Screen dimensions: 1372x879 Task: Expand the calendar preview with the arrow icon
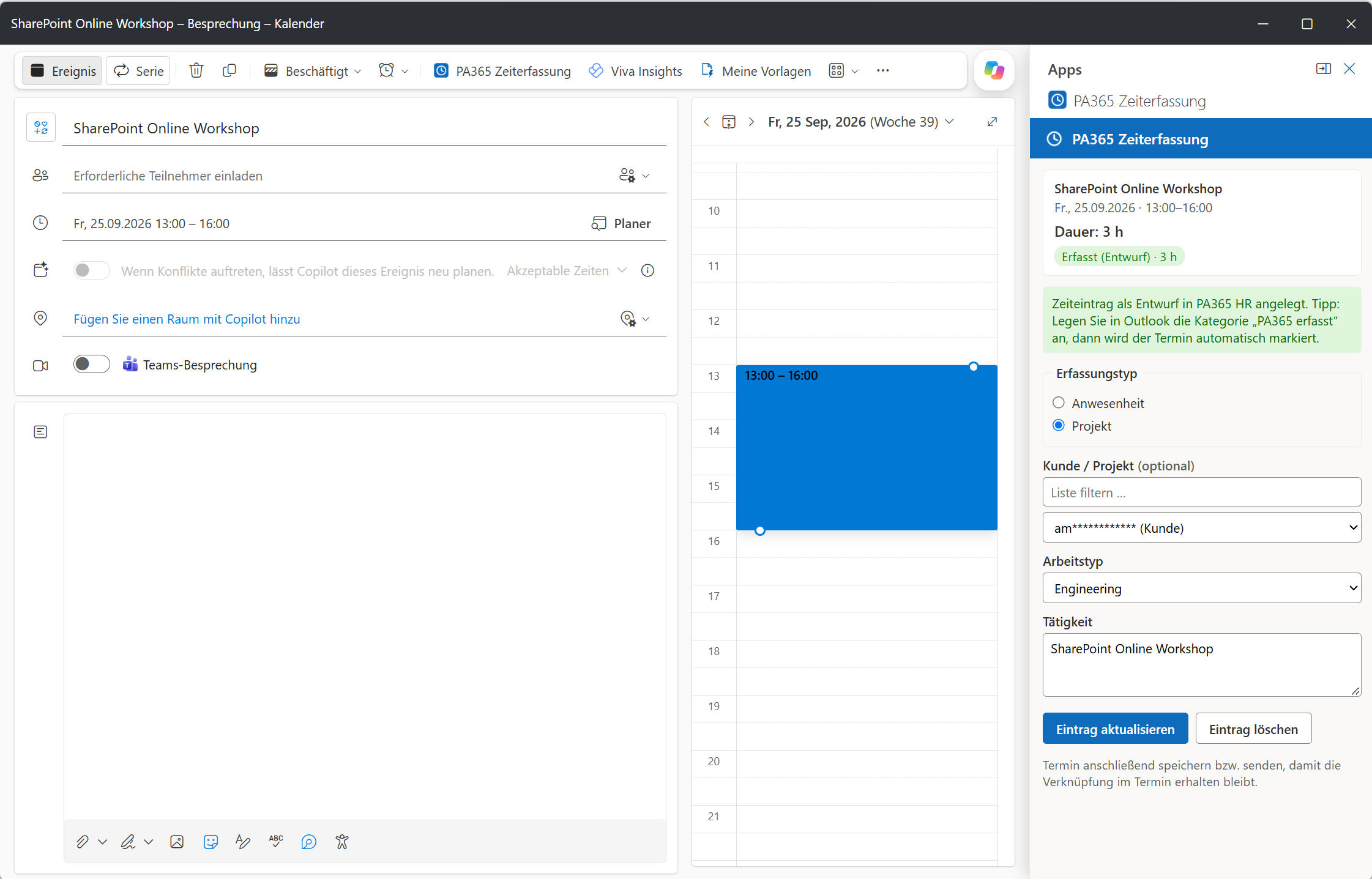992,122
